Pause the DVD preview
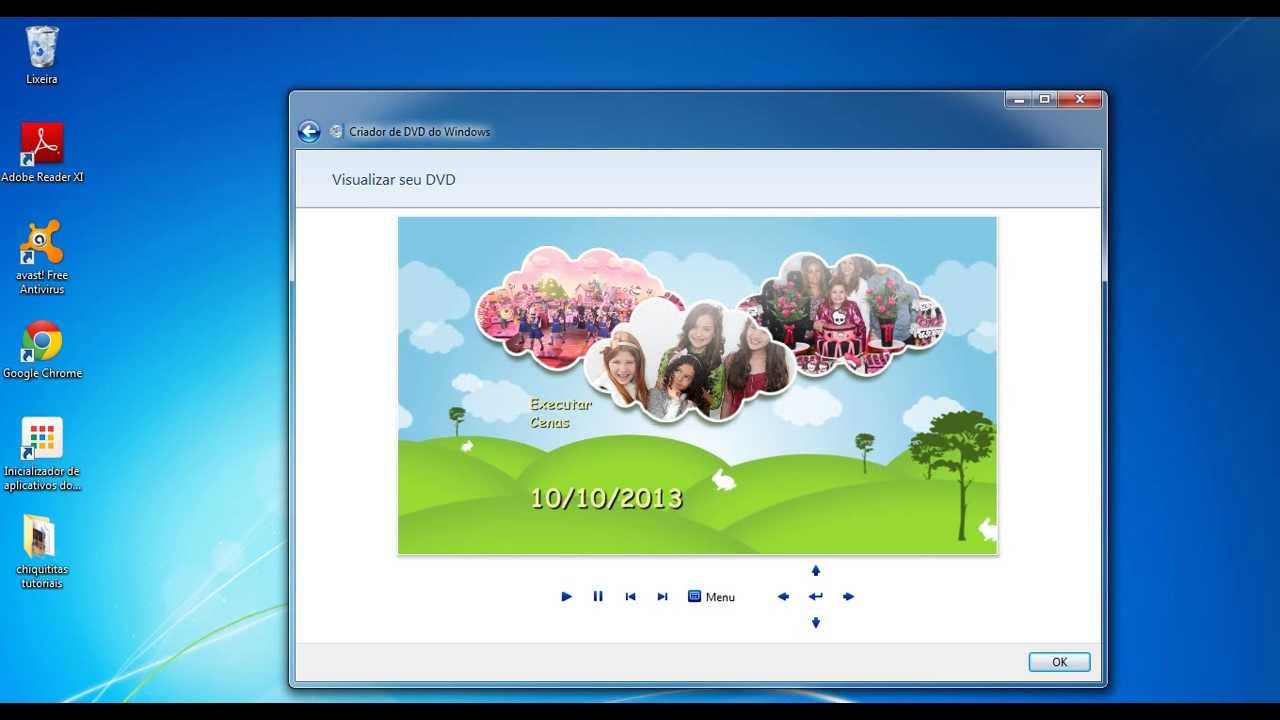 point(598,597)
